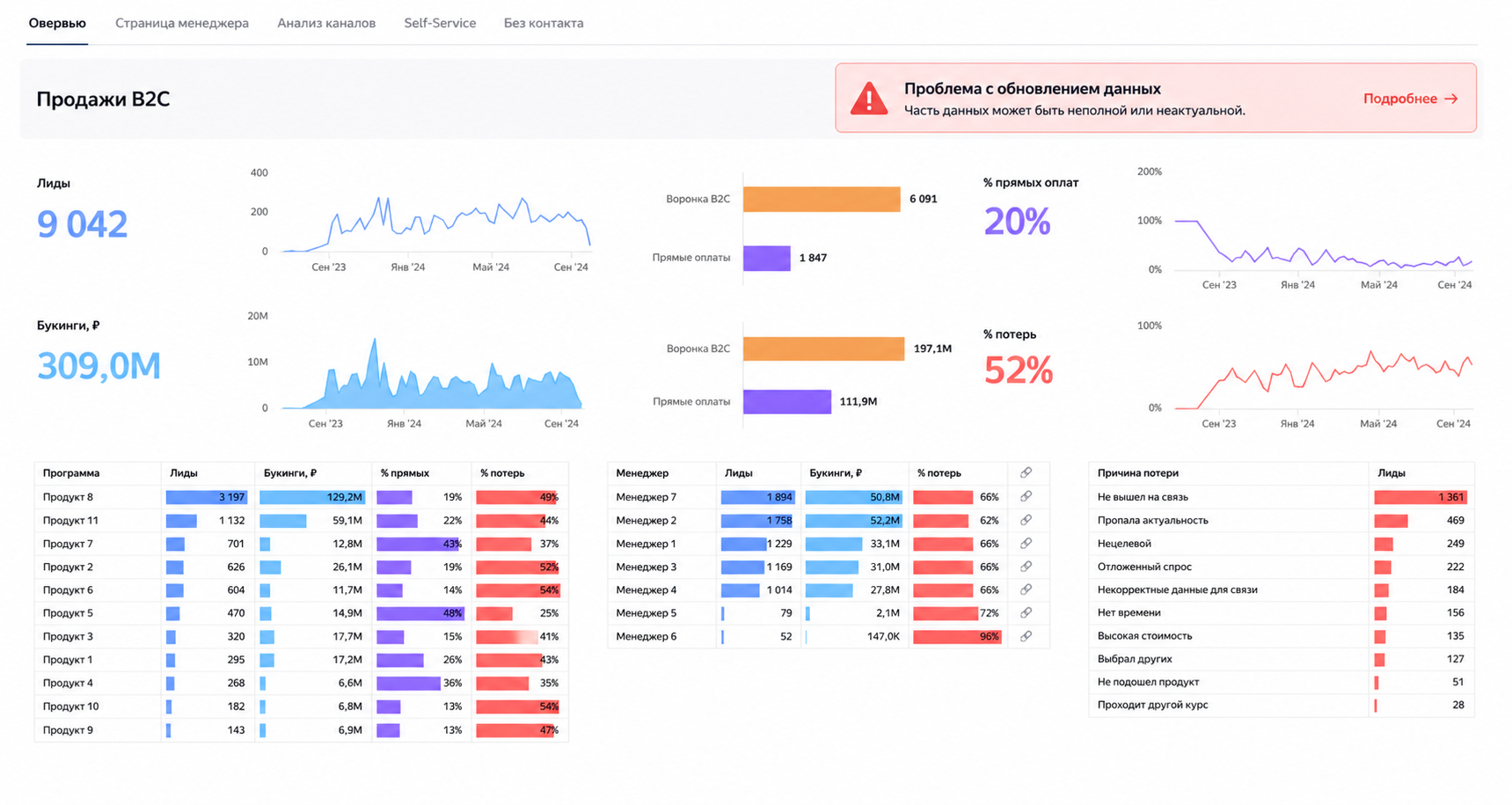Select the Продукт 8 row name
The image size is (1512, 805).
coord(68,497)
